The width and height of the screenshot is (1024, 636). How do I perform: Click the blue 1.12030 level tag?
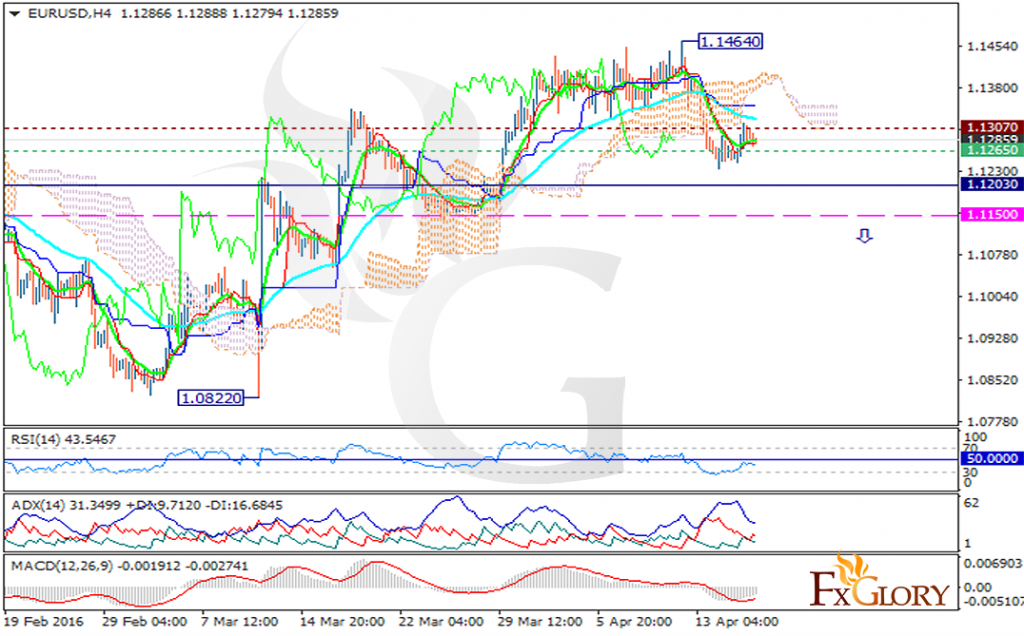point(992,184)
